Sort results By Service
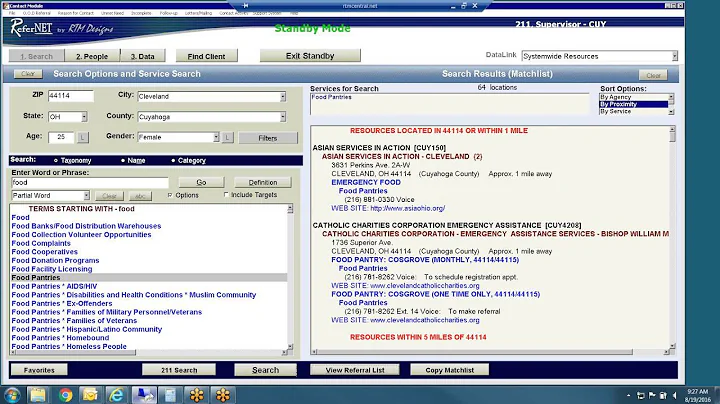The image size is (720, 404). tap(615, 111)
